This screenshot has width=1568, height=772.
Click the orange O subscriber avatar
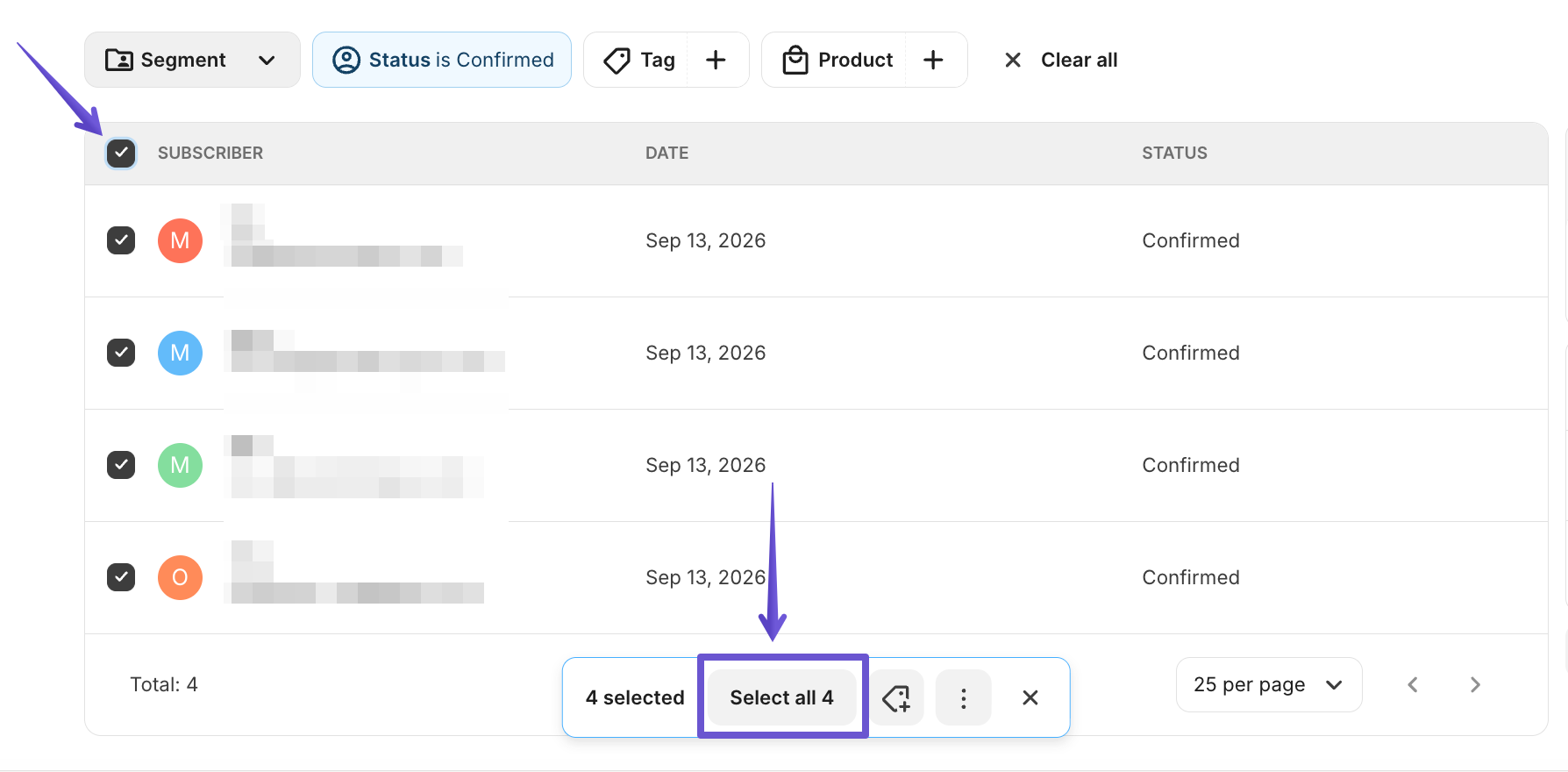coord(180,577)
